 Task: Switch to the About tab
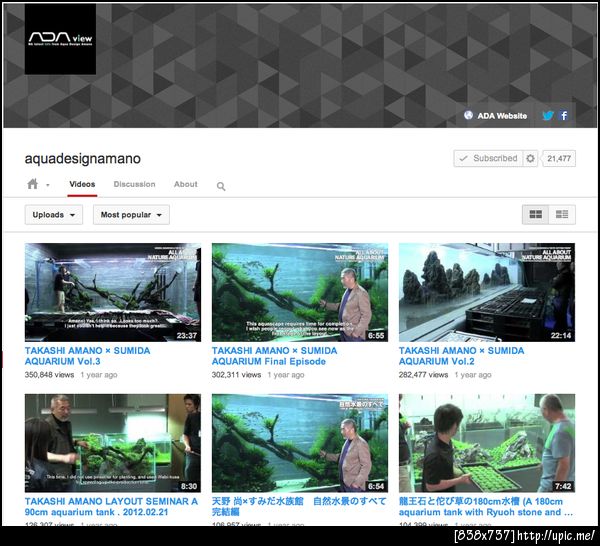tap(186, 184)
